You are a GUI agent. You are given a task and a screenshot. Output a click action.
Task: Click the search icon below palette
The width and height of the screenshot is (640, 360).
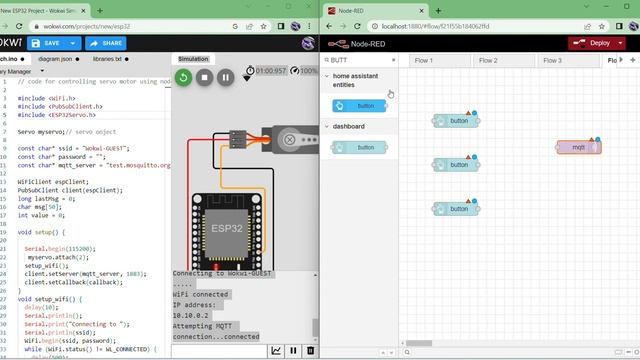[407, 352]
